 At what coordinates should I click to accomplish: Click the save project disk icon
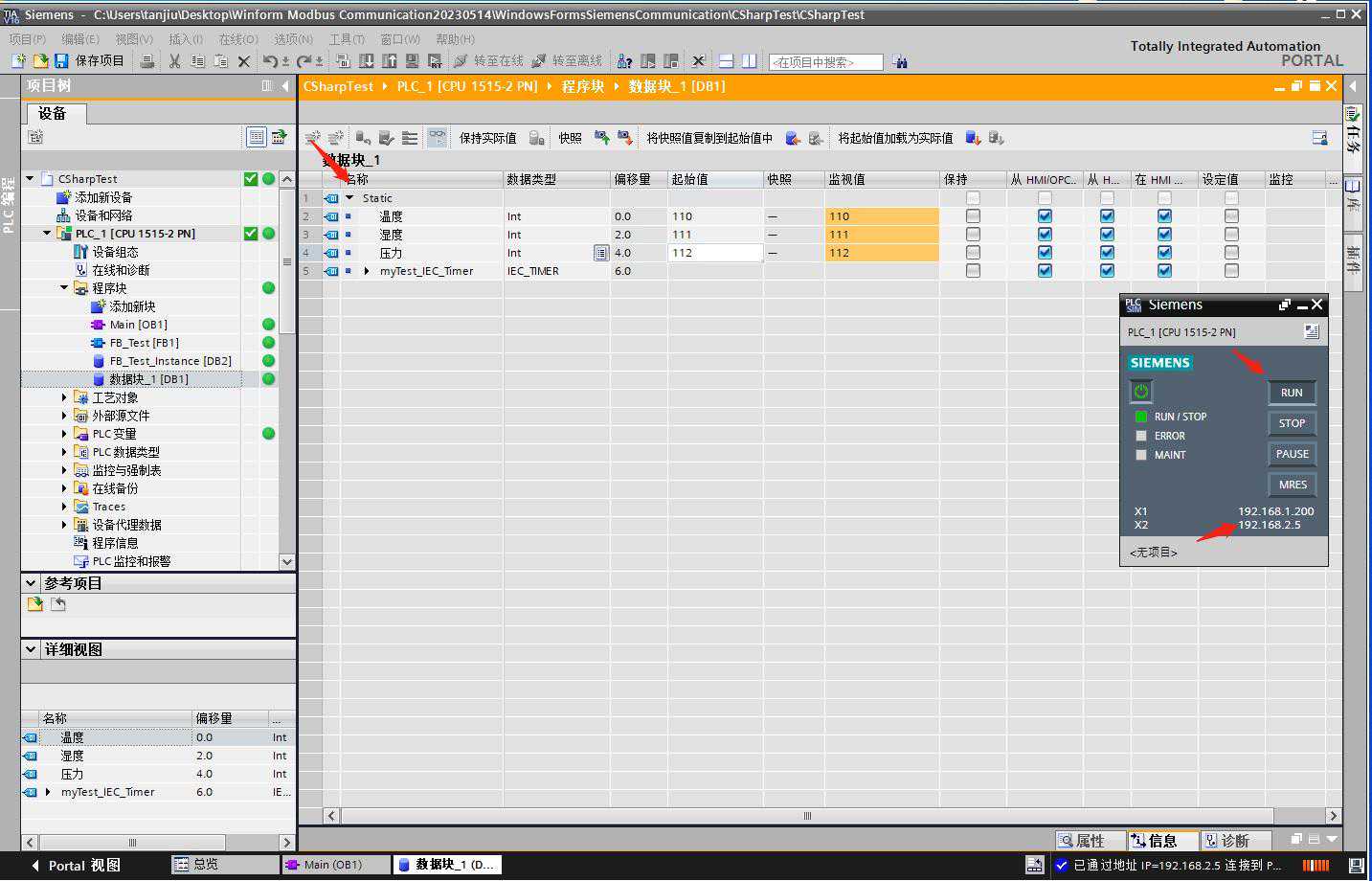tap(61, 61)
